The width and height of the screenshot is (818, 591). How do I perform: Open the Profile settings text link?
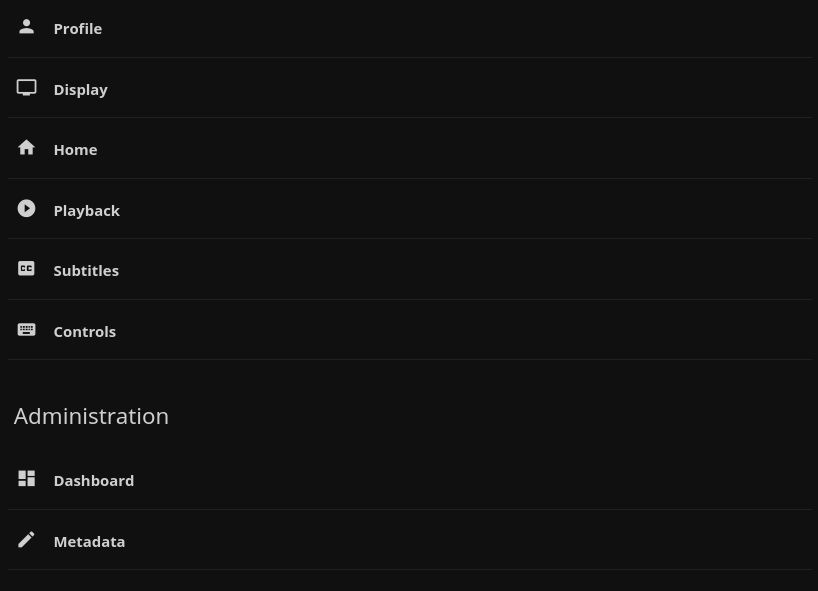tap(78, 29)
